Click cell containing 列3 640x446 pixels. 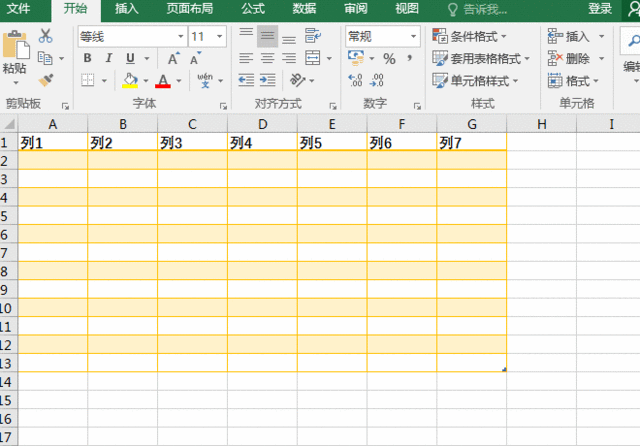pyautogui.click(x=192, y=142)
